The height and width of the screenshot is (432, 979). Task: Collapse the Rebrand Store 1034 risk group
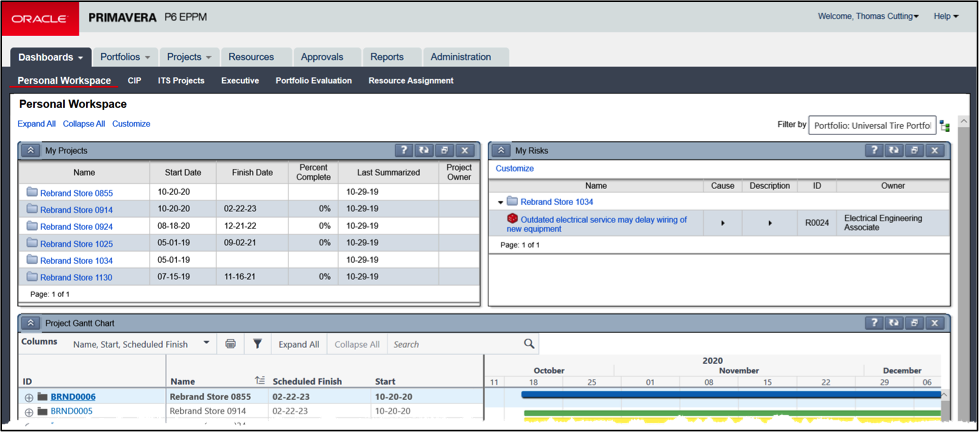pyautogui.click(x=500, y=202)
